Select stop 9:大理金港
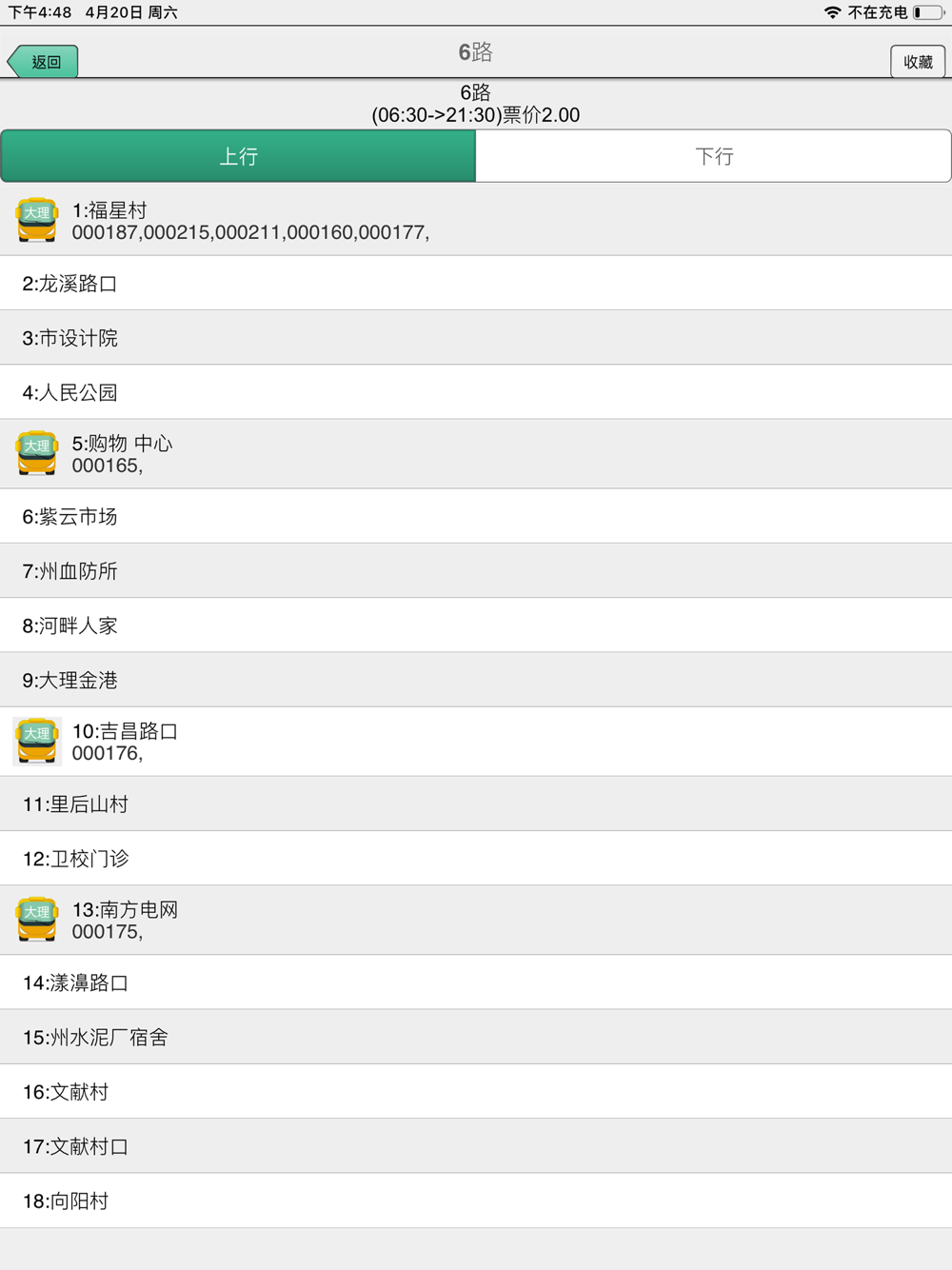The width and height of the screenshot is (952, 1270). (476, 680)
